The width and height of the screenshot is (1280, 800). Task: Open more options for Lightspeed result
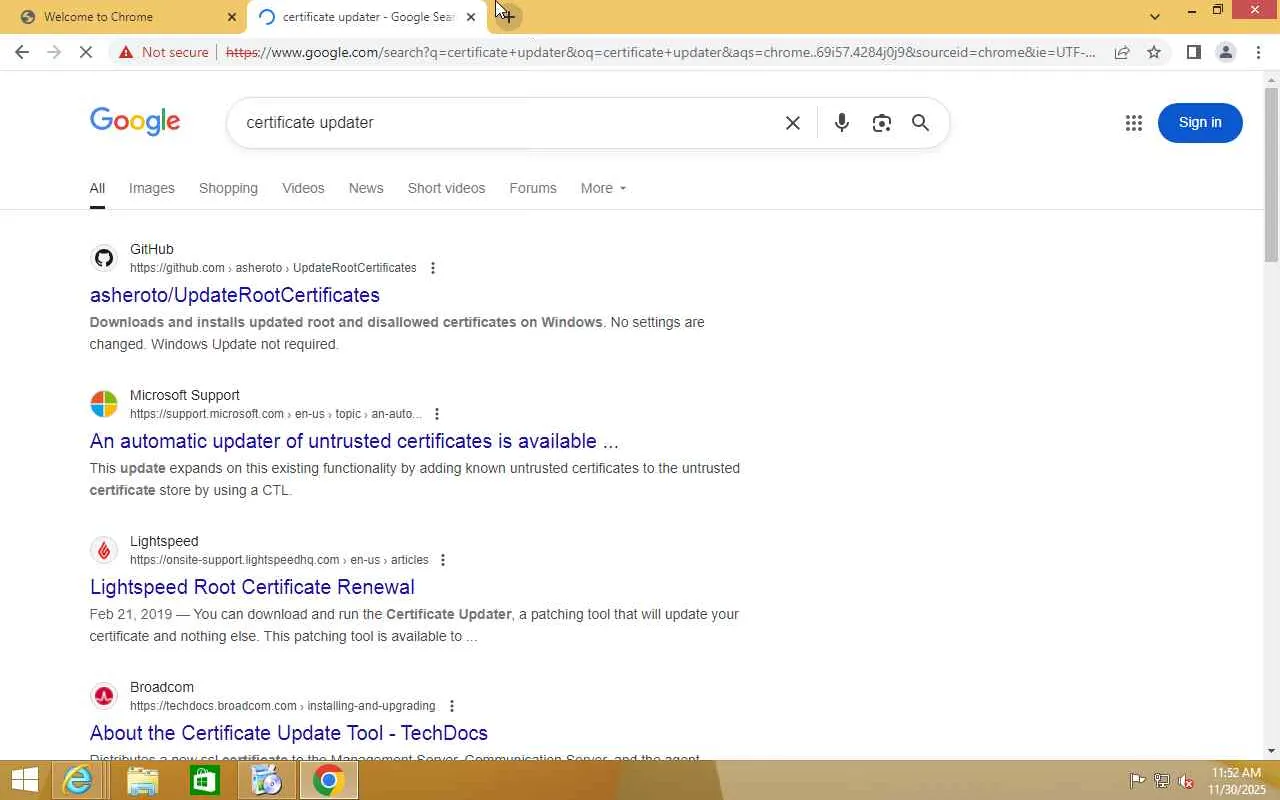[443, 560]
